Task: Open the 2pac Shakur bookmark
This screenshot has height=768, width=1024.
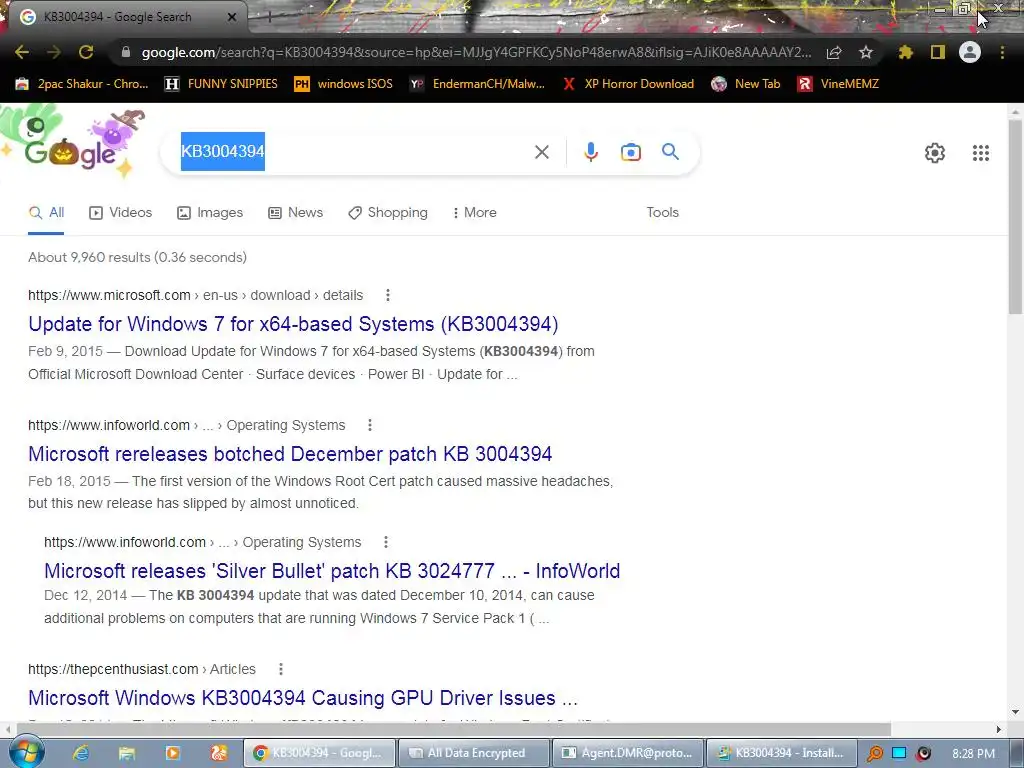Action: [82, 84]
